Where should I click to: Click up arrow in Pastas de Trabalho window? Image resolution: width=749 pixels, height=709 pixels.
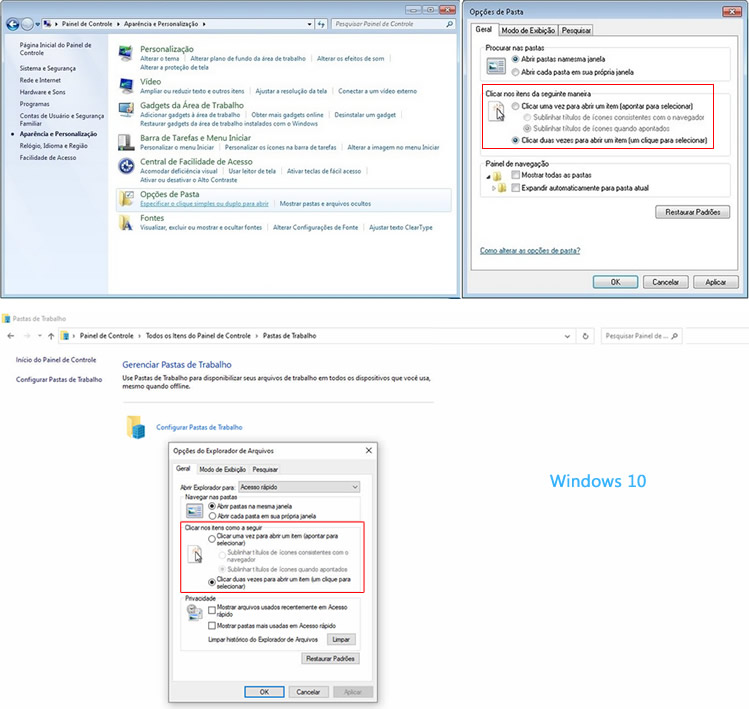click(x=51, y=336)
